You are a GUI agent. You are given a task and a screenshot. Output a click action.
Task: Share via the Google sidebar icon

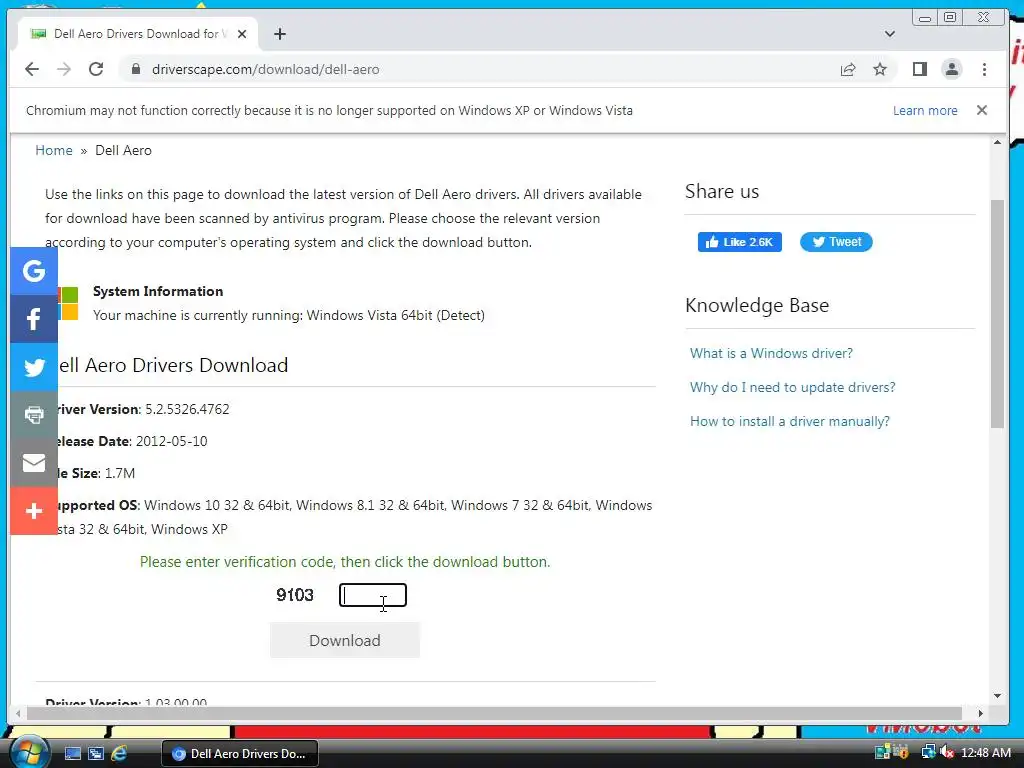pos(34,271)
